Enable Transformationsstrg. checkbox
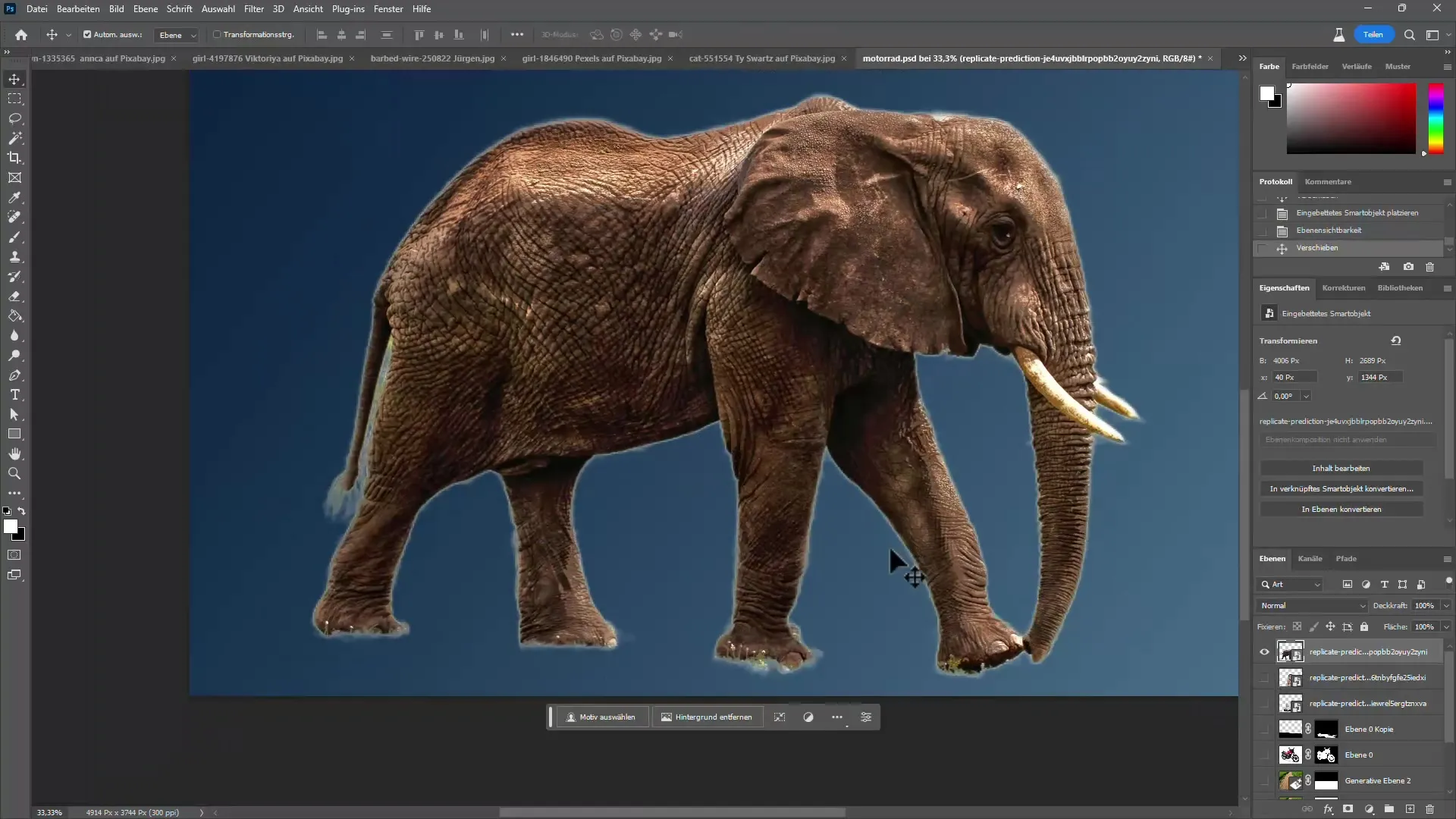The height and width of the screenshot is (819, 1456). pyautogui.click(x=217, y=35)
